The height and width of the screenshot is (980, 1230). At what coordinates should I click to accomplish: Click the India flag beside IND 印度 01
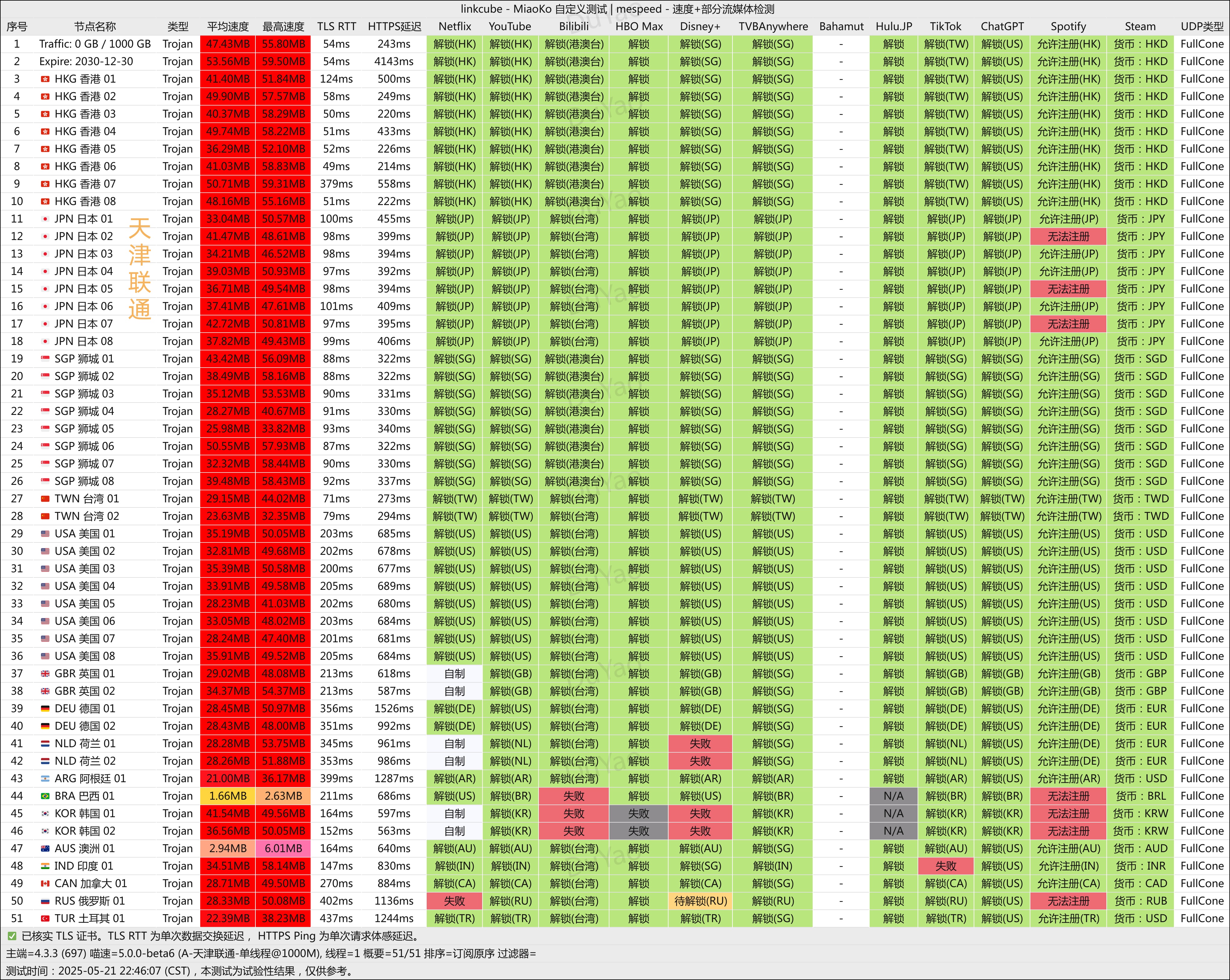[45, 866]
